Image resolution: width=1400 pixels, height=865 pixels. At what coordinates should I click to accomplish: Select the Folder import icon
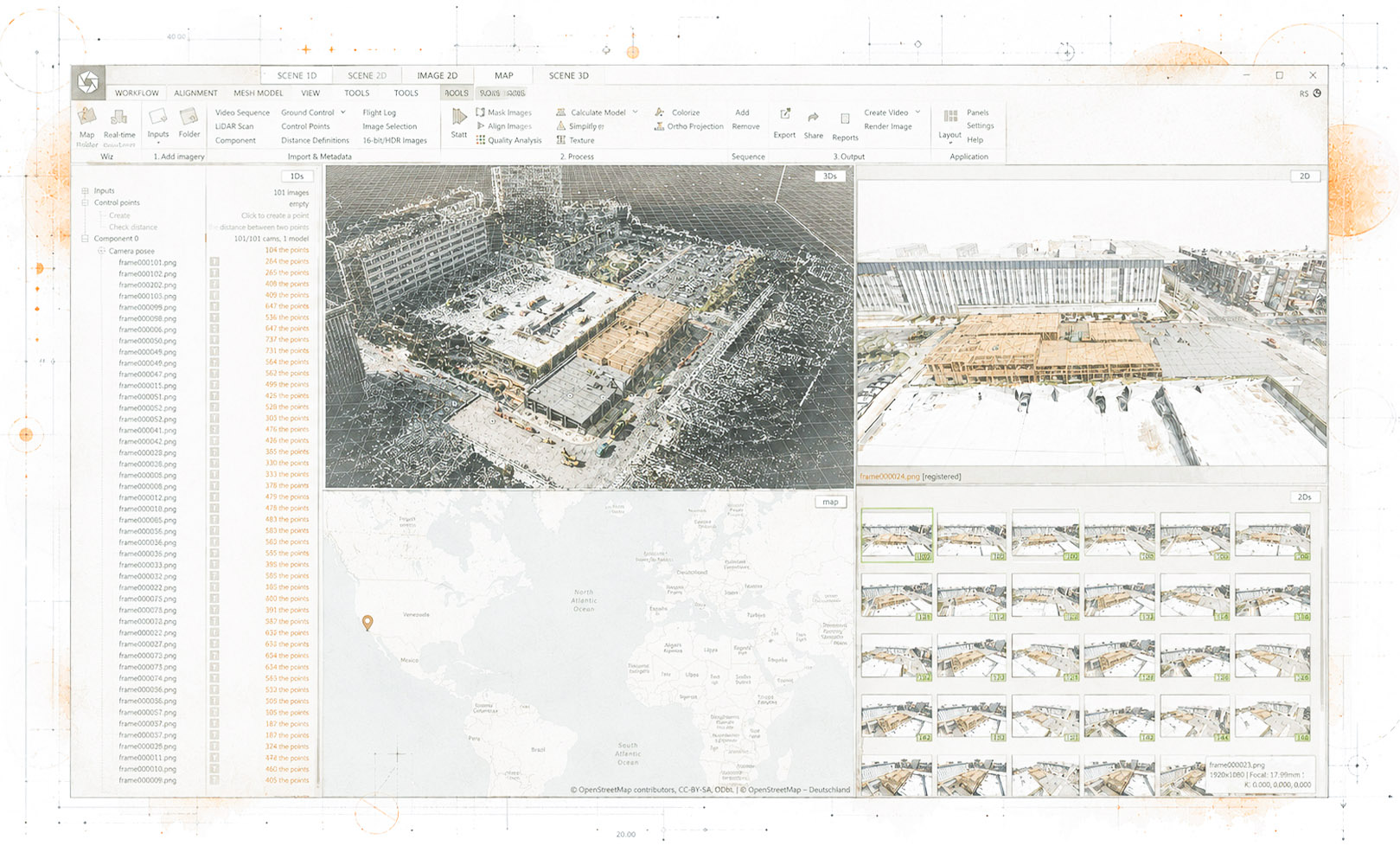click(189, 117)
